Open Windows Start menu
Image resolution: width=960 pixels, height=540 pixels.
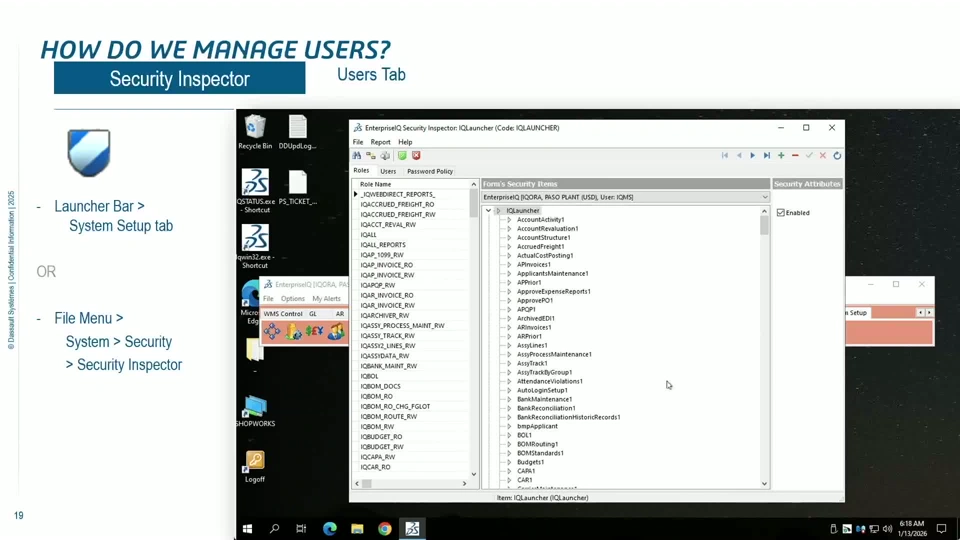click(x=247, y=529)
